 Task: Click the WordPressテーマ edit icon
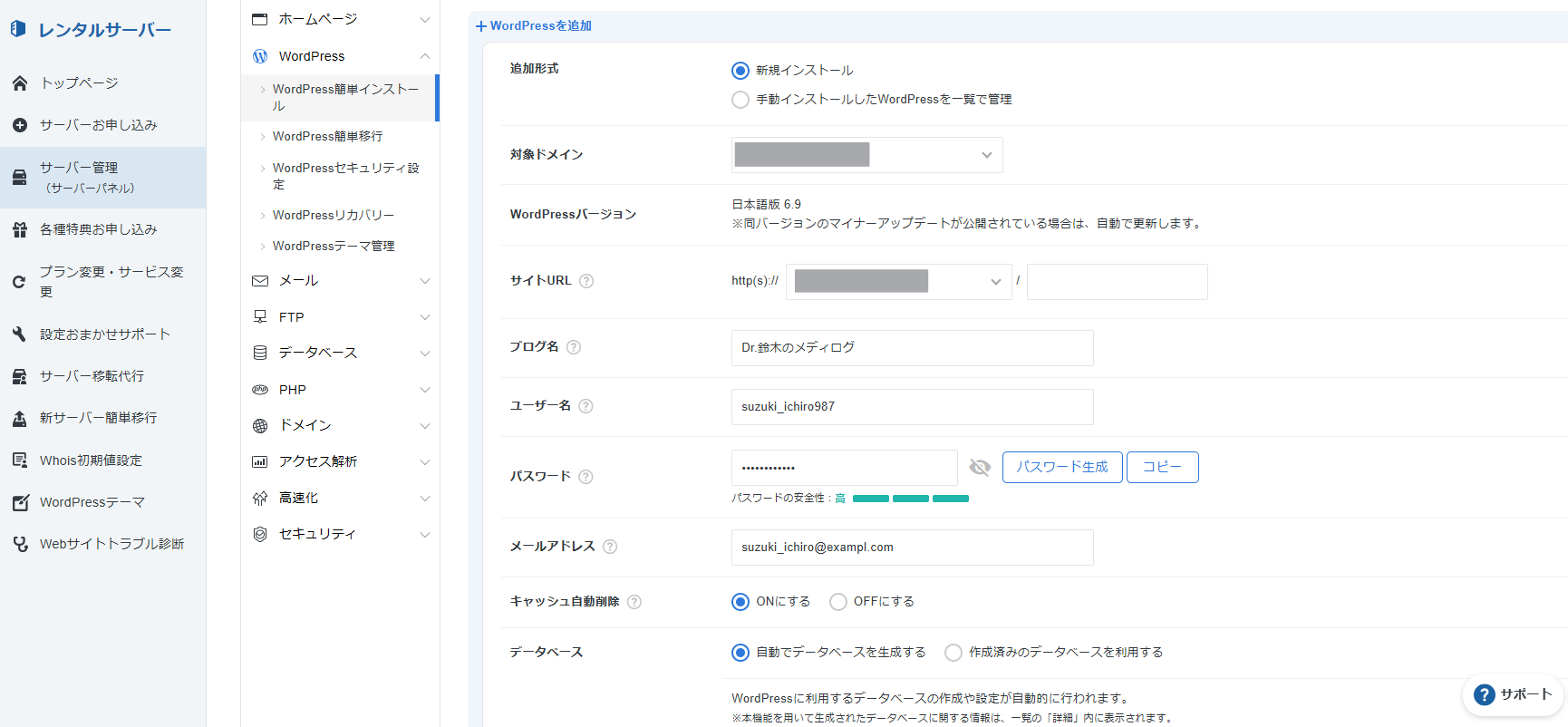20,502
